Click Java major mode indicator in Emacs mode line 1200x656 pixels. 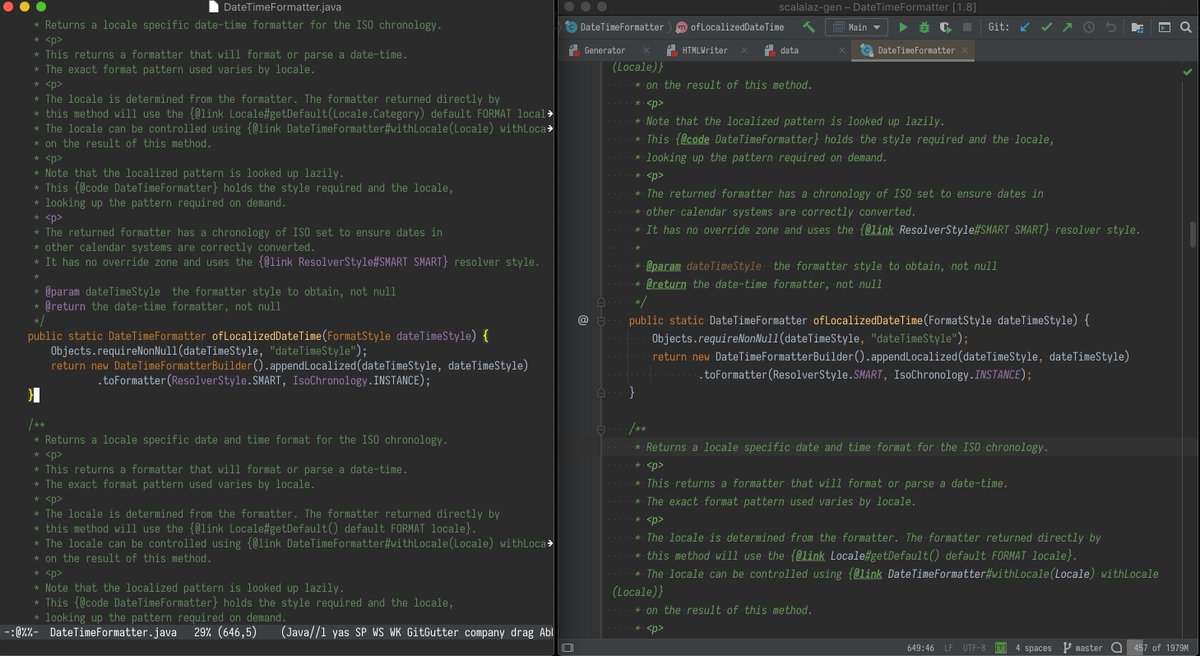(297, 632)
